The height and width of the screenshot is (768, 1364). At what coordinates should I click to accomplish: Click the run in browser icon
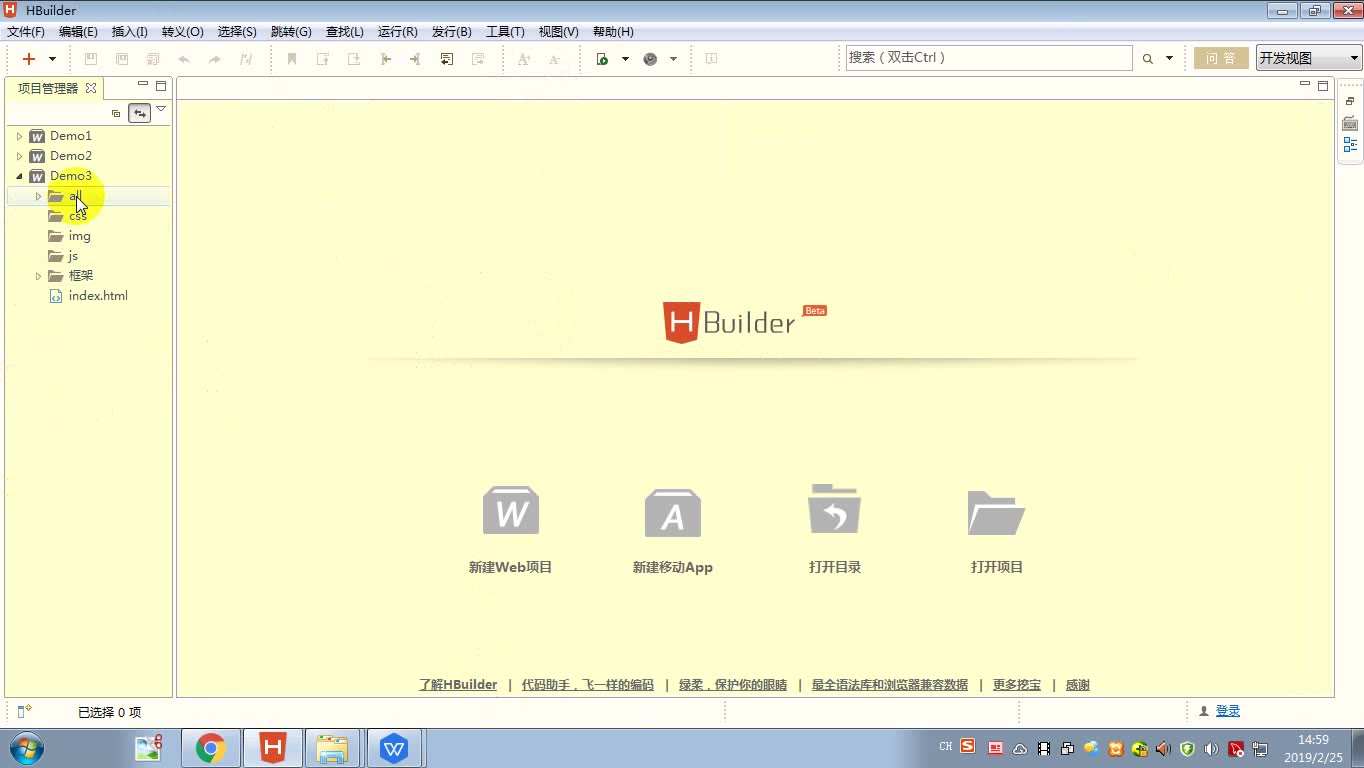pyautogui.click(x=602, y=59)
